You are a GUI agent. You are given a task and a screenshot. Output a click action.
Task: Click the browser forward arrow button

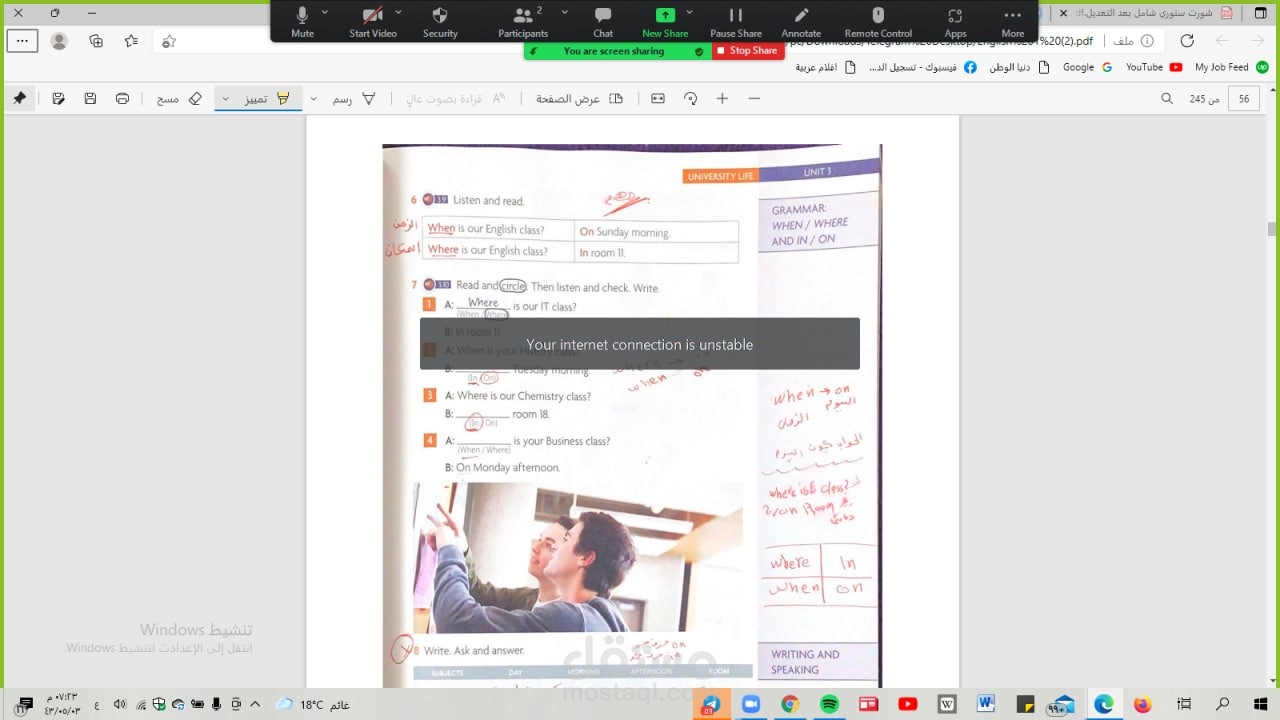(x=1222, y=41)
